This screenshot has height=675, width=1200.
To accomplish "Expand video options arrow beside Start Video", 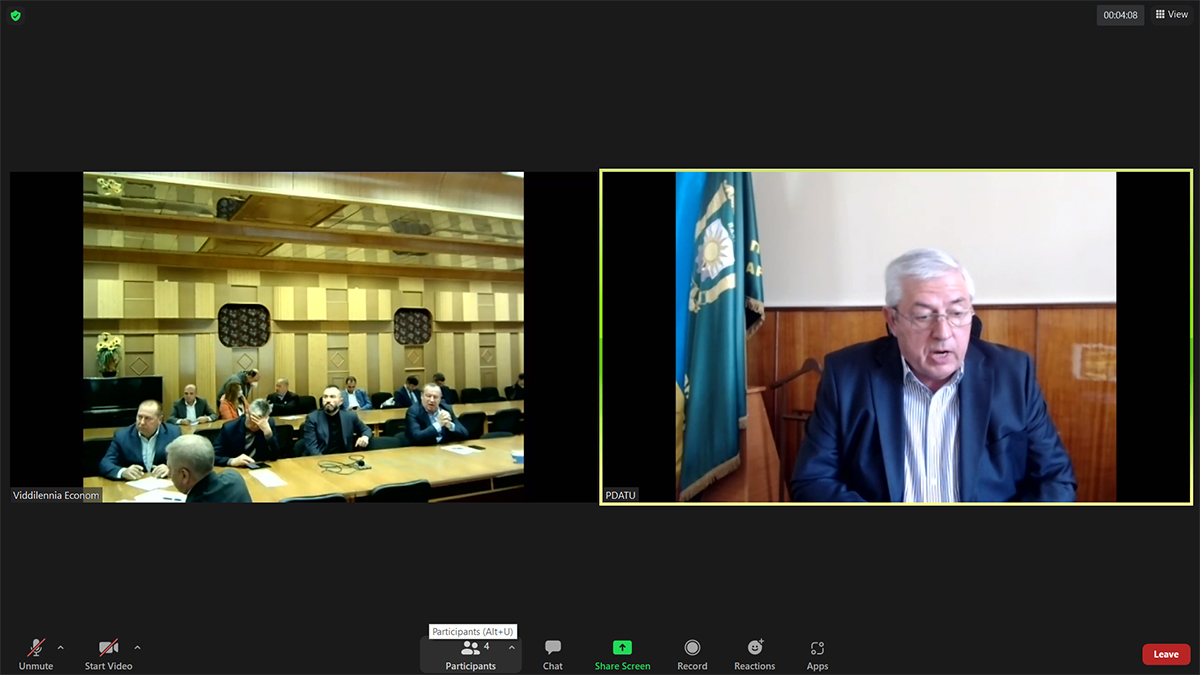I will pyautogui.click(x=137, y=647).
